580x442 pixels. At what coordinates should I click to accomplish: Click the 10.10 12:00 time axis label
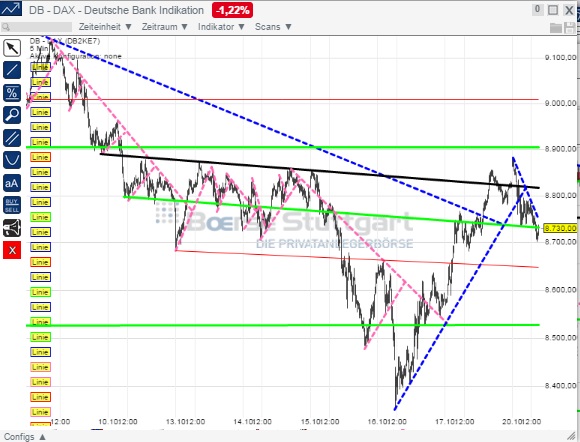click(x=118, y=422)
